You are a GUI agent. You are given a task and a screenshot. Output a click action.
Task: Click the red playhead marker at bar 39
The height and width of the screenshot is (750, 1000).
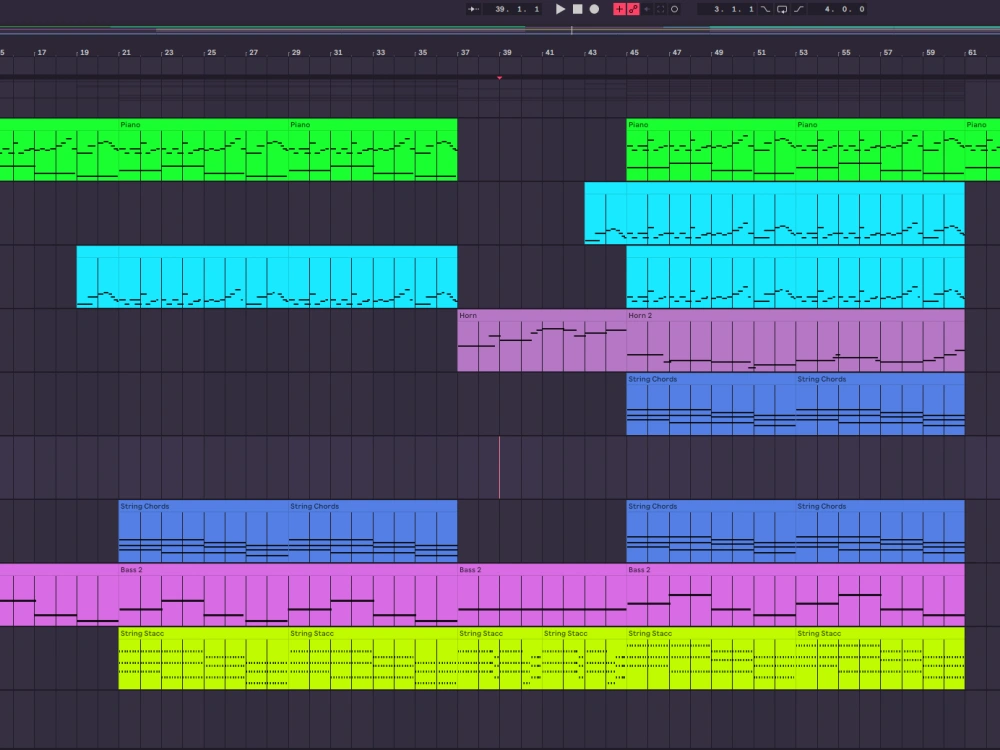pyautogui.click(x=499, y=78)
